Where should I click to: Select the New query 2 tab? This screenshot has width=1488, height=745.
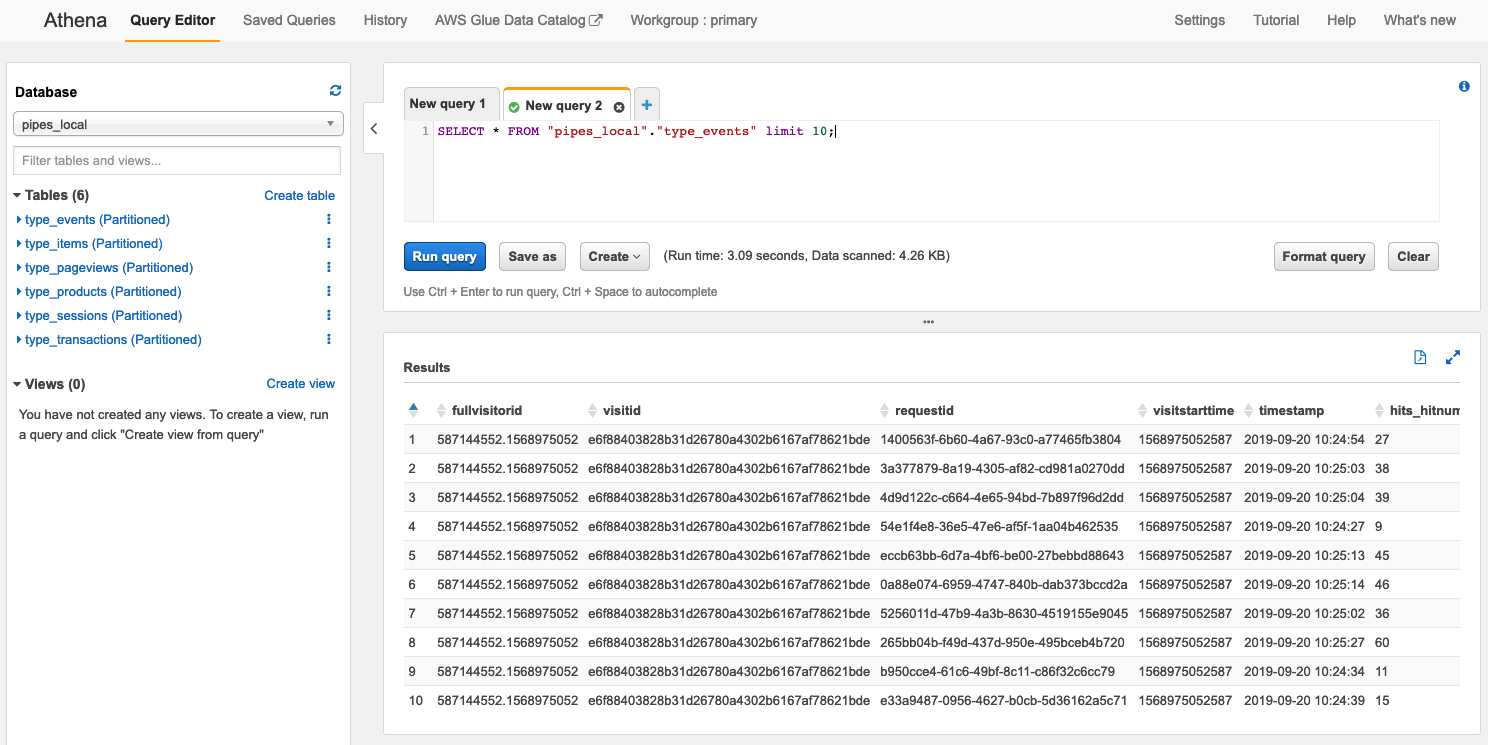(x=563, y=105)
